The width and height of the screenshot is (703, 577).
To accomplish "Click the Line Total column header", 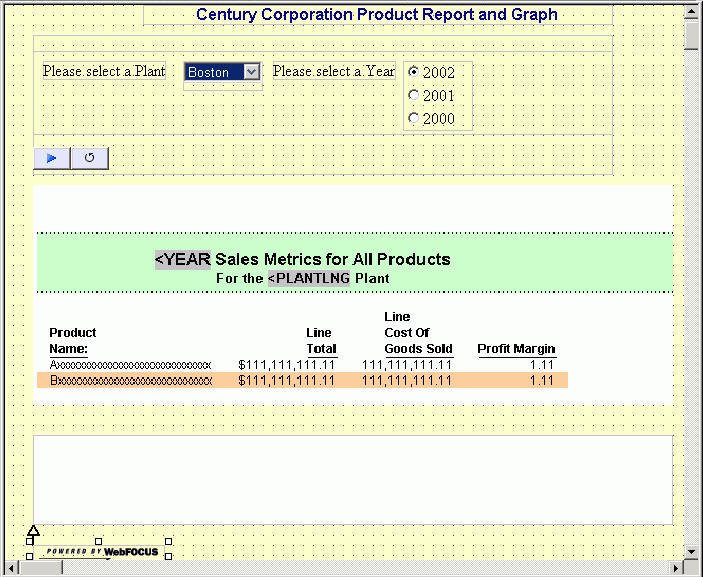I will [x=321, y=341].
